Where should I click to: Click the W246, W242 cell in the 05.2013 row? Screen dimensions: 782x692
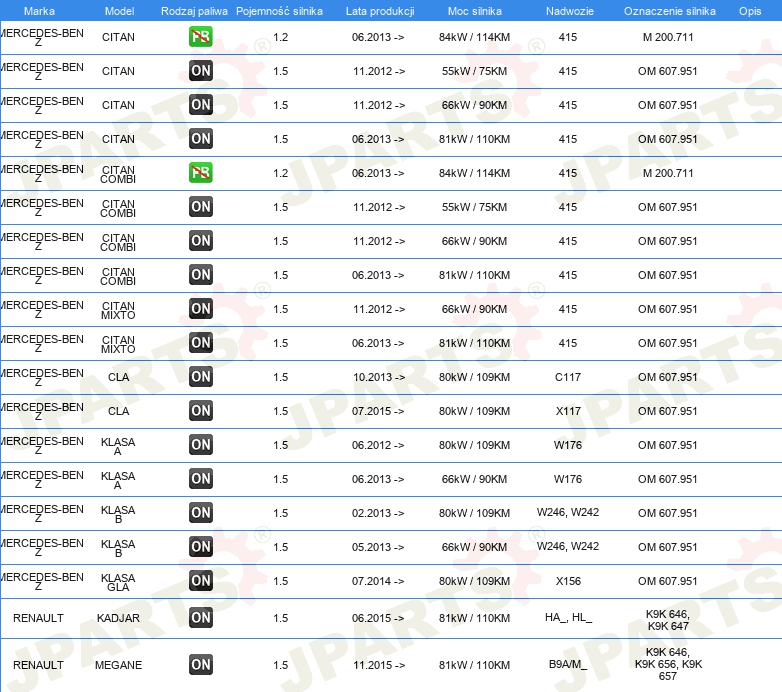pos(568,546)
